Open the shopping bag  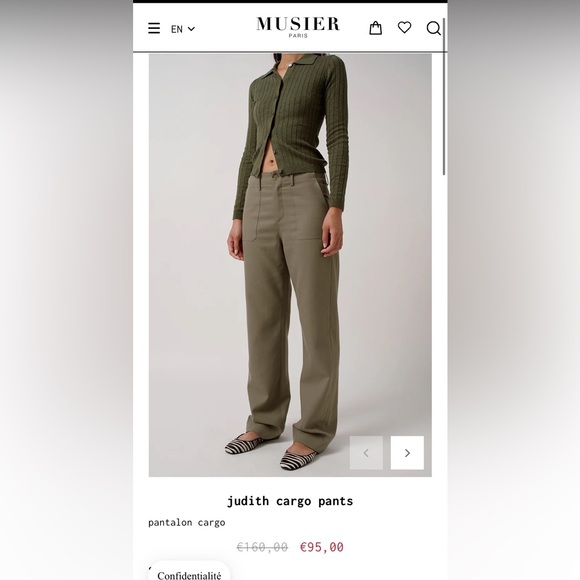click(x=375, y=28)
